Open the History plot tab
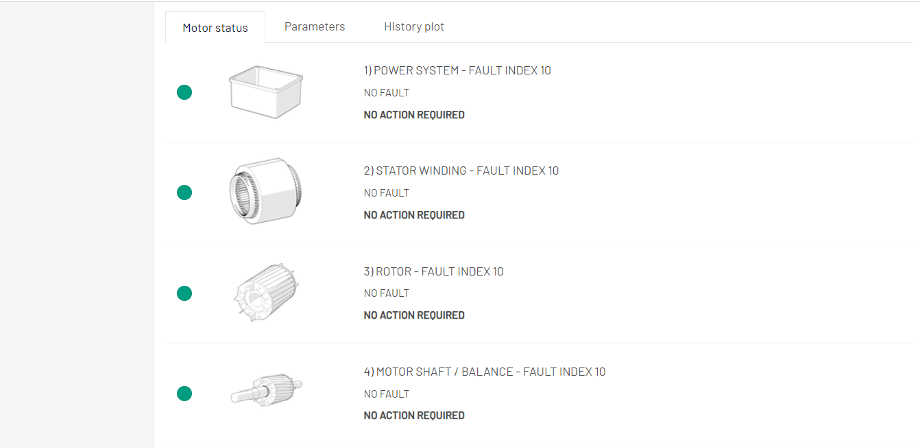The height and width of the screenshot is (448, 920). coord(414,27)
